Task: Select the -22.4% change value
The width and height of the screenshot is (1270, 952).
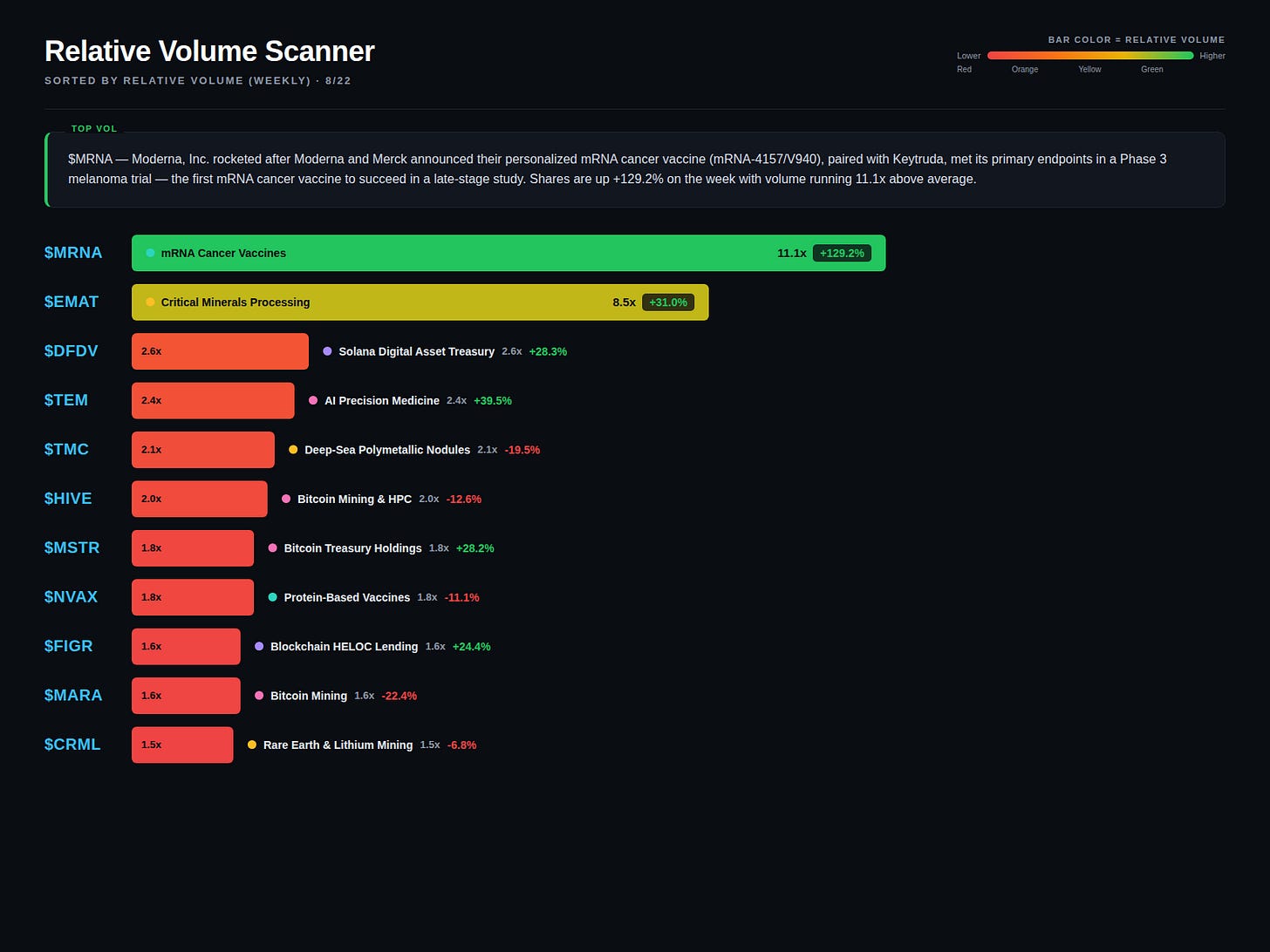Action: pyautogui.click(x=399, y=696)
